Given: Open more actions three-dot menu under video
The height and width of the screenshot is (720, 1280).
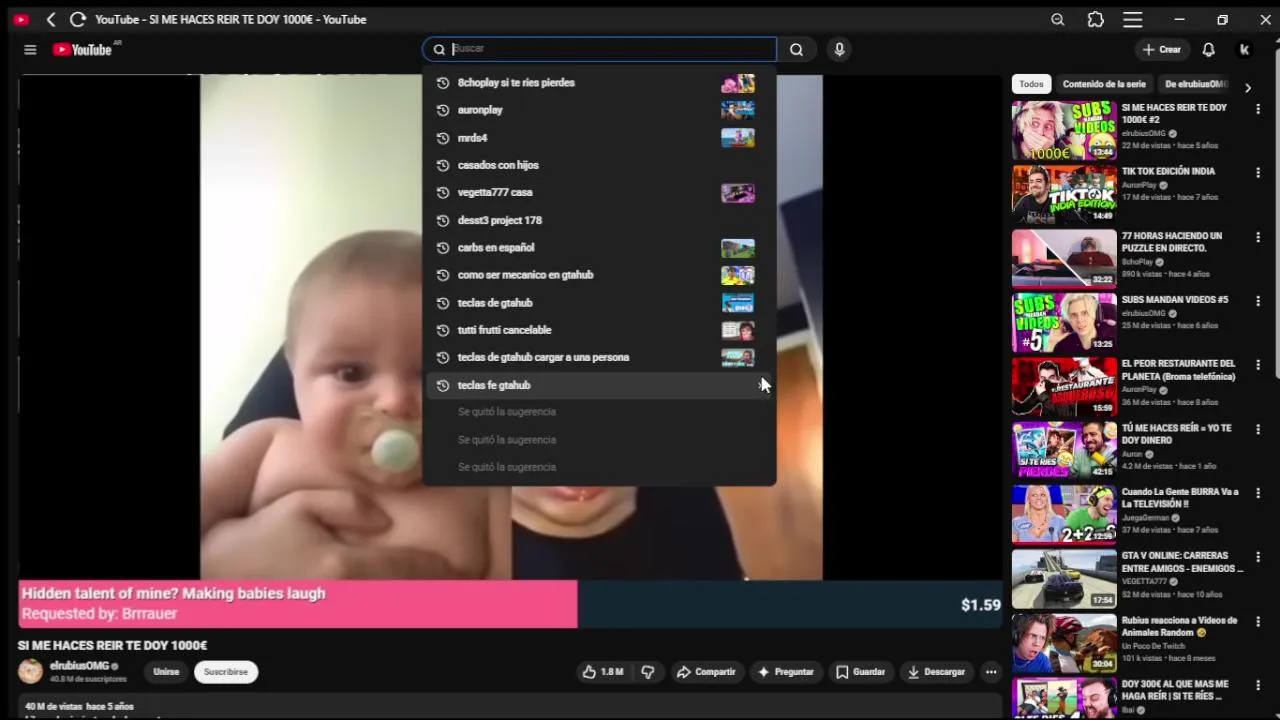Looking at the screenshot, I should (991, 672).
